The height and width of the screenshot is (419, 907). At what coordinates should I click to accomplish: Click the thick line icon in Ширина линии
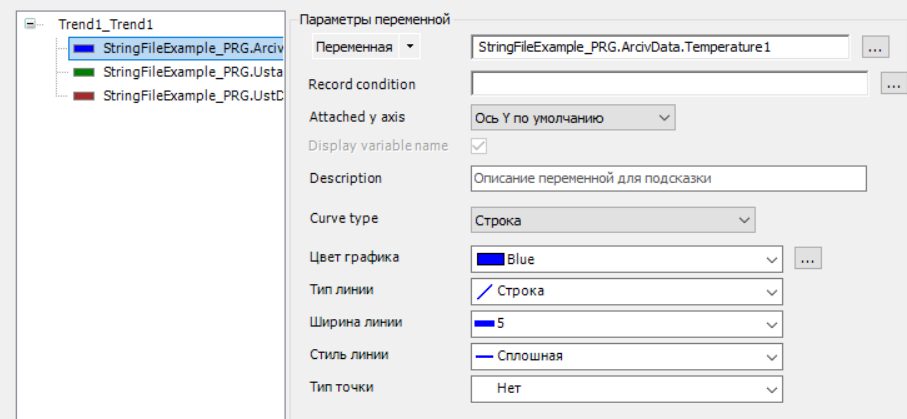(x=484, y=323)
